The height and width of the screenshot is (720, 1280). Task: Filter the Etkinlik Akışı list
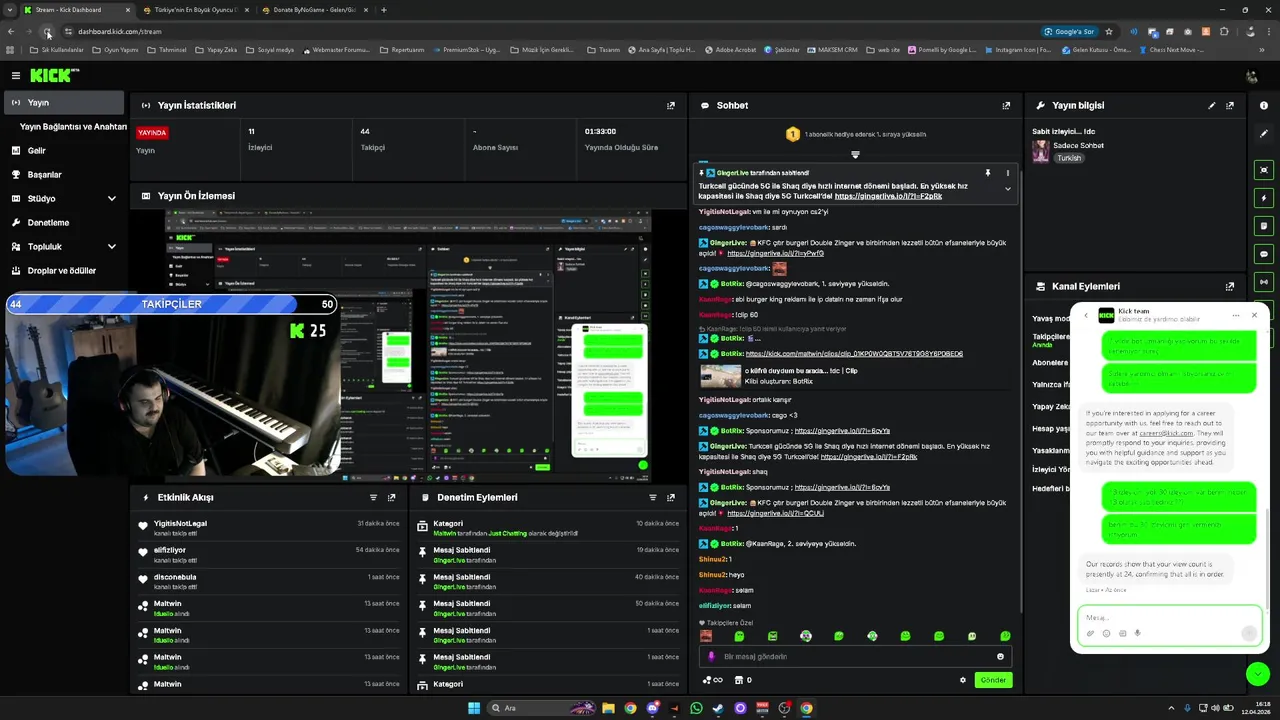tap(373, 497)
